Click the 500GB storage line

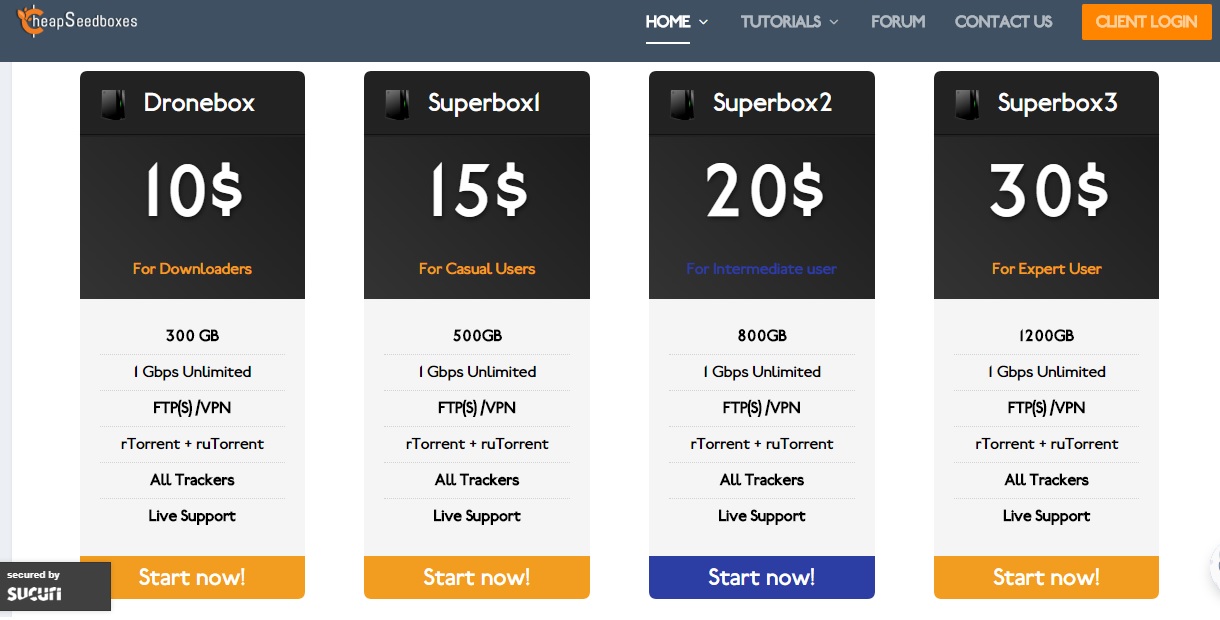[x=477, y=336]
